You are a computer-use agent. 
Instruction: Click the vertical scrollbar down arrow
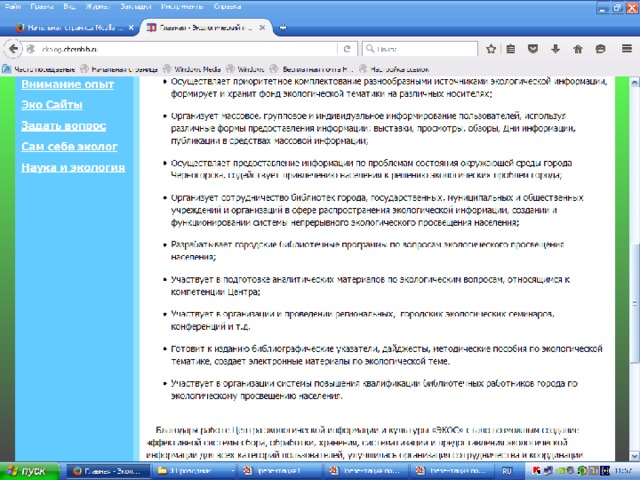click(635, 456)
